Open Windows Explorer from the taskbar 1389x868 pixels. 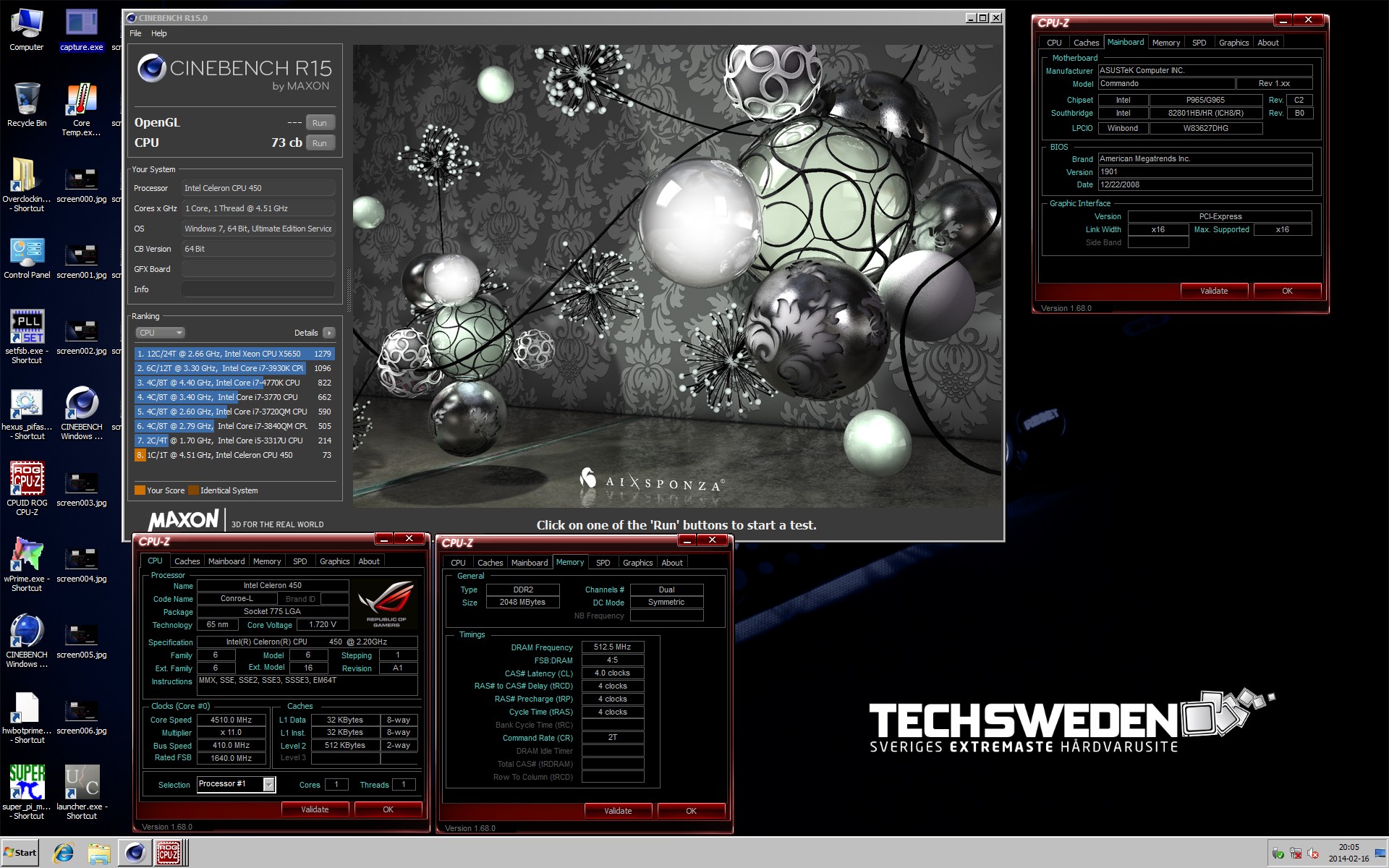(x=99, y=853)
